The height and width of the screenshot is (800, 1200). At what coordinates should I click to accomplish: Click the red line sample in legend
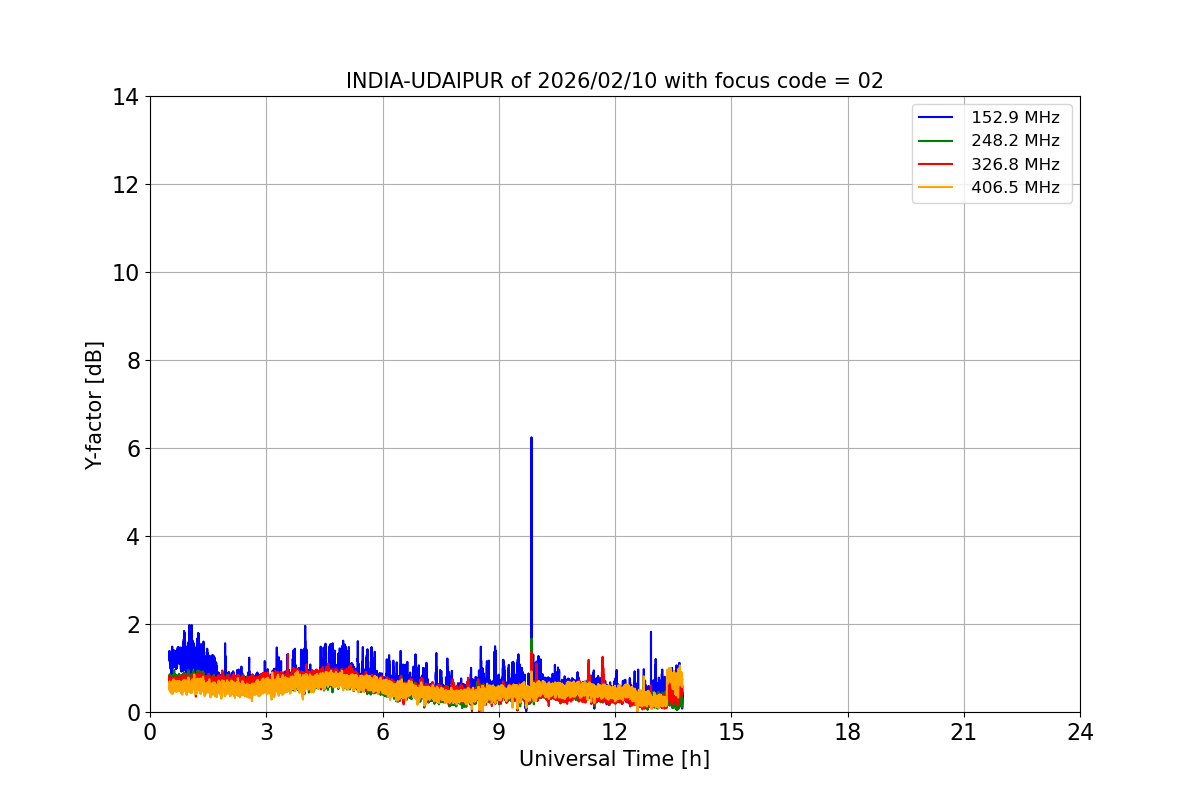pos(936,164)
